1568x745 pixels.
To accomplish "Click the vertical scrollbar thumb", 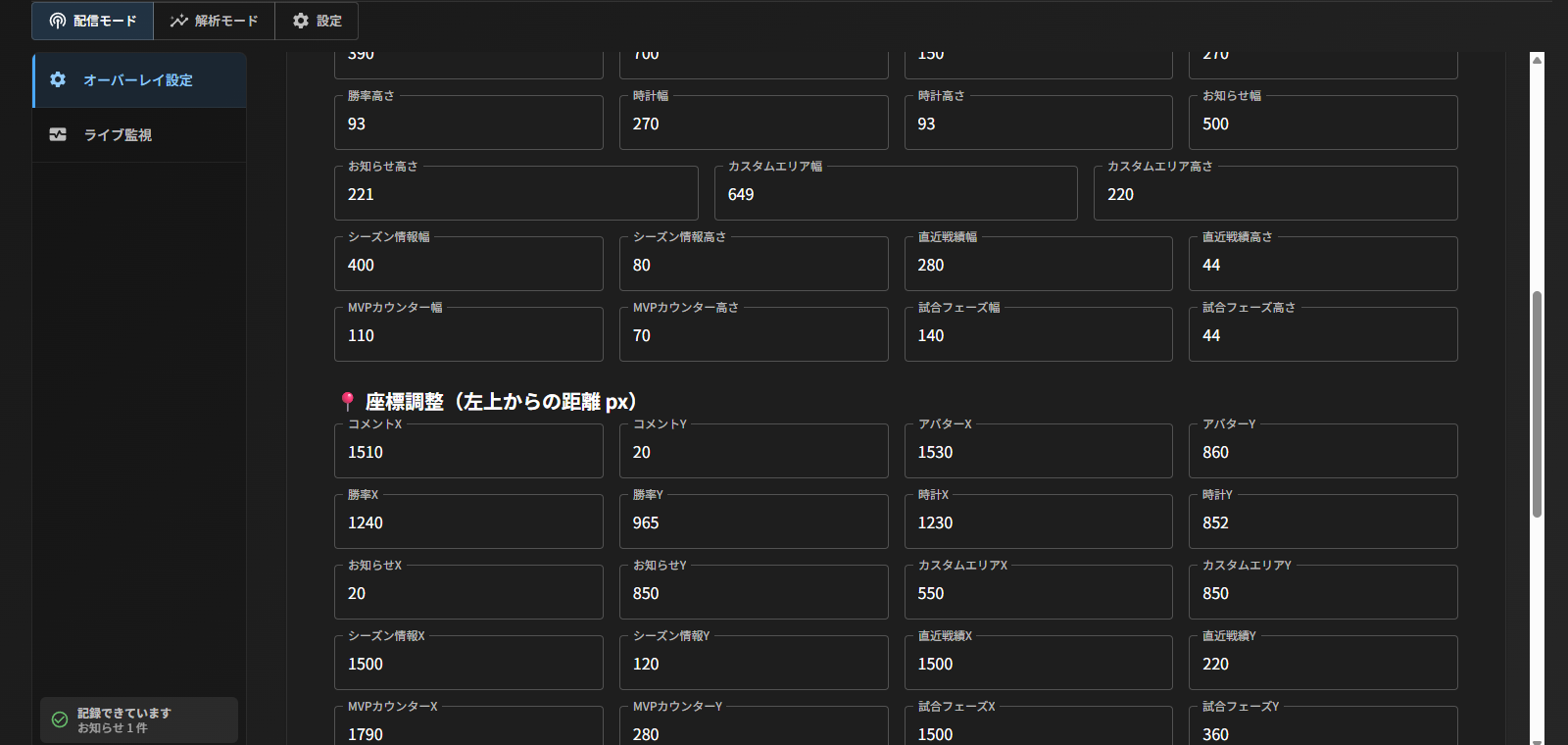I will pyautogui.click(x=1537, y=404).
